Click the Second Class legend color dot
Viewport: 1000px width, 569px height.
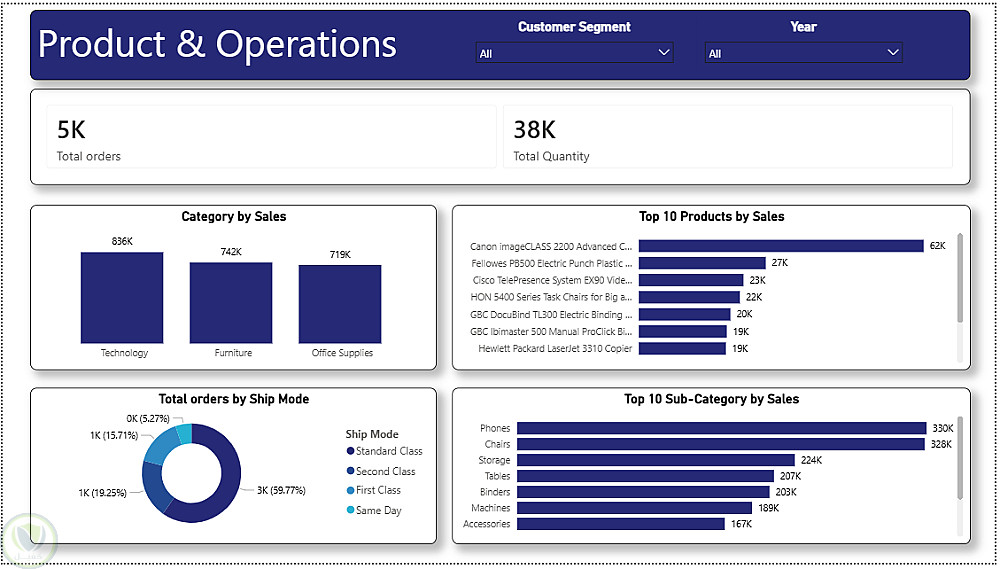(x=350, y=471)
